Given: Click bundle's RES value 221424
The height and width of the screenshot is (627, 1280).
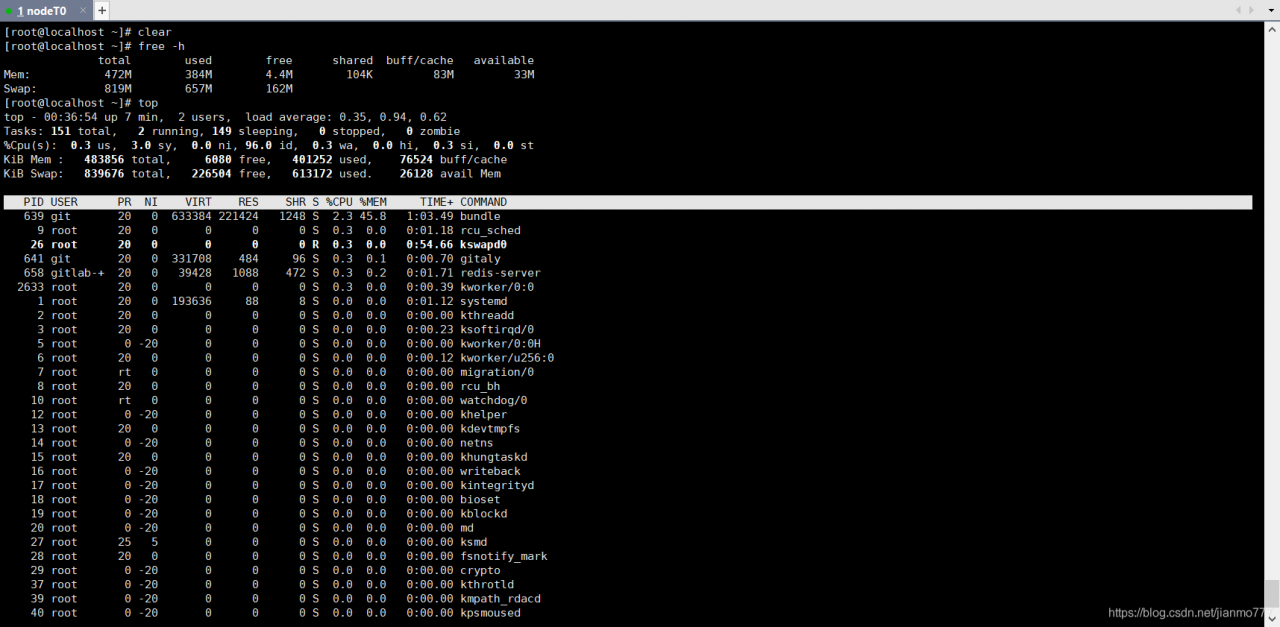Looking at the screenshot, I should click(x=239, y=216).
